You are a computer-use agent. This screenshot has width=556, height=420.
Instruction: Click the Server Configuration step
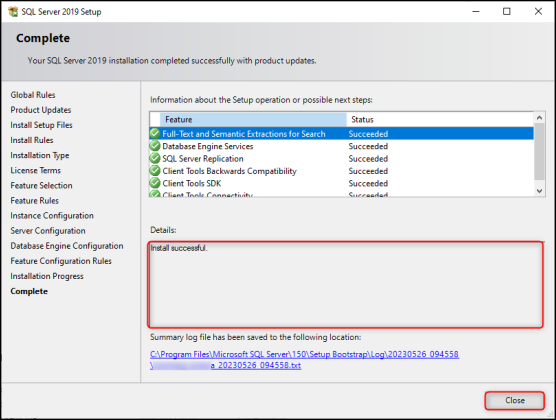point(48,231)
